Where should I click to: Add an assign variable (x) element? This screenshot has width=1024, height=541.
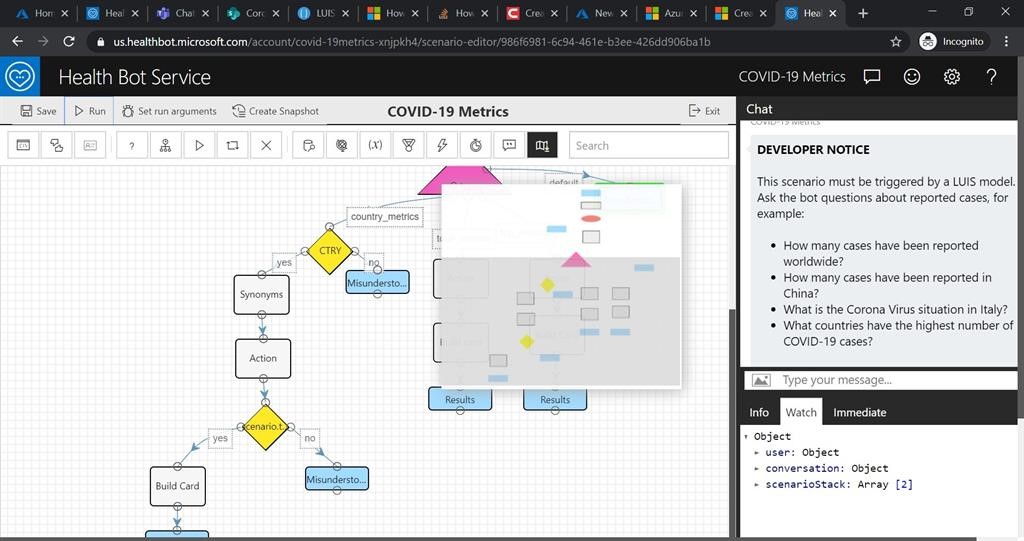point(375,145)
